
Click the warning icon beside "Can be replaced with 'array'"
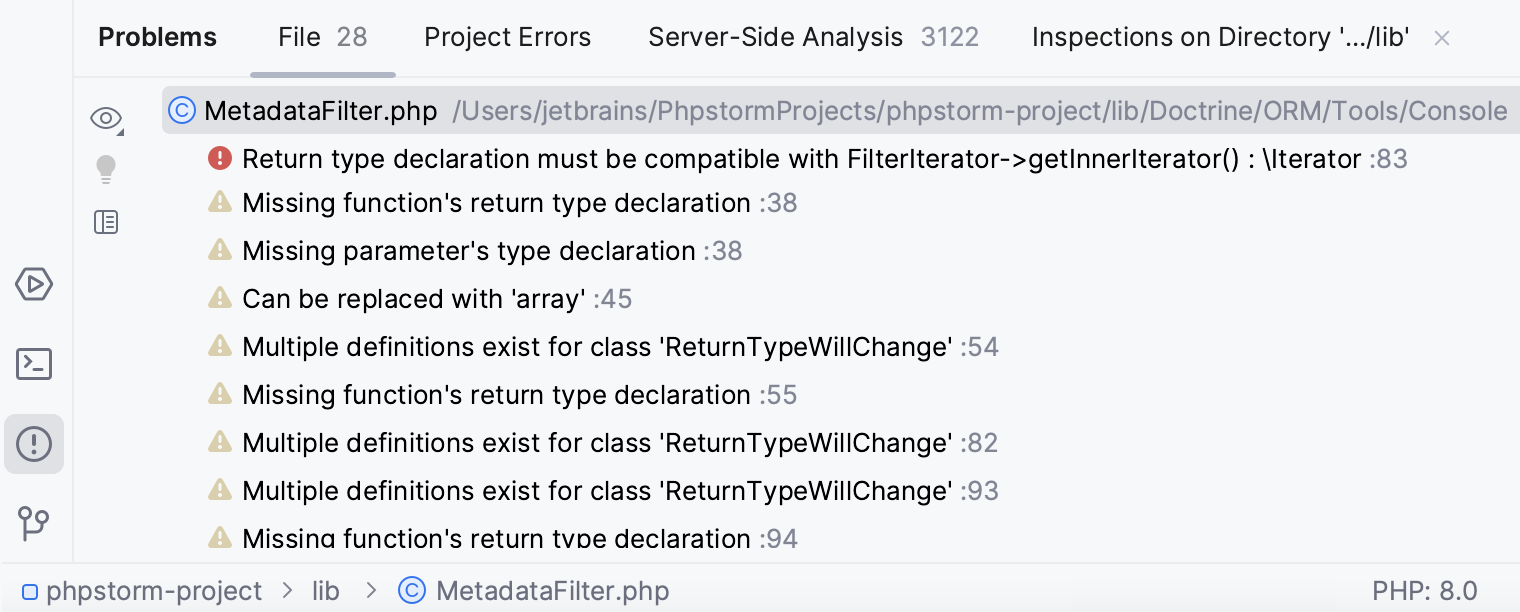(219, 297)
